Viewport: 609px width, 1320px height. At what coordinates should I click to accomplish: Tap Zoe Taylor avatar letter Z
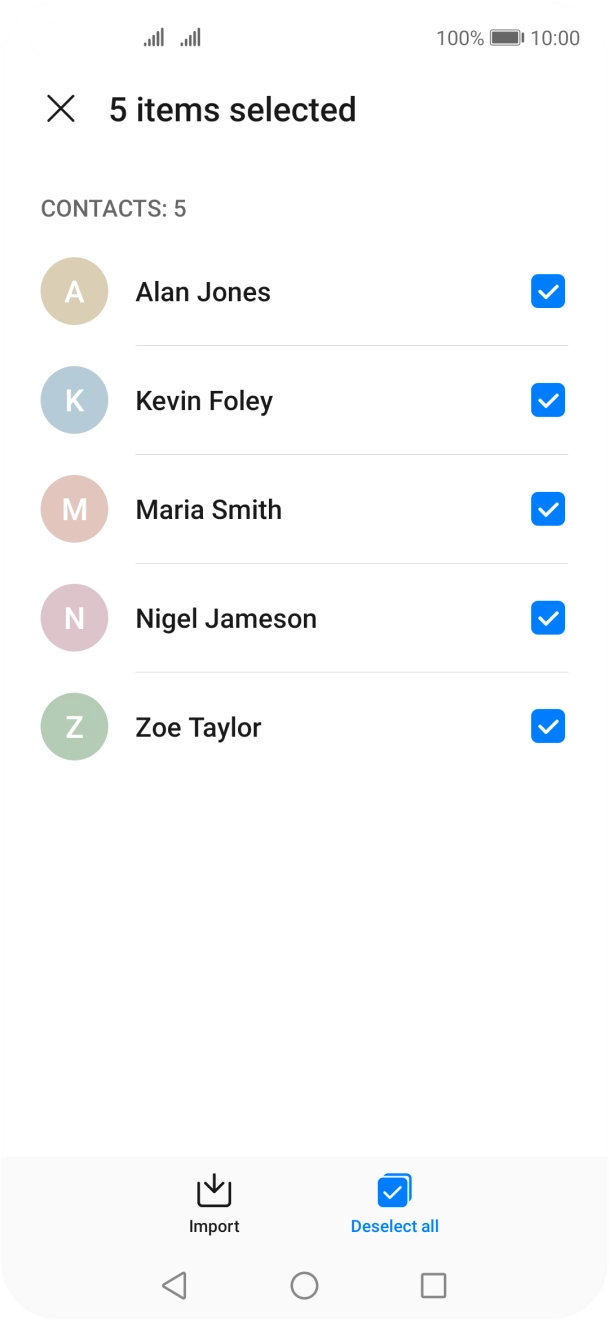(74, 727)
